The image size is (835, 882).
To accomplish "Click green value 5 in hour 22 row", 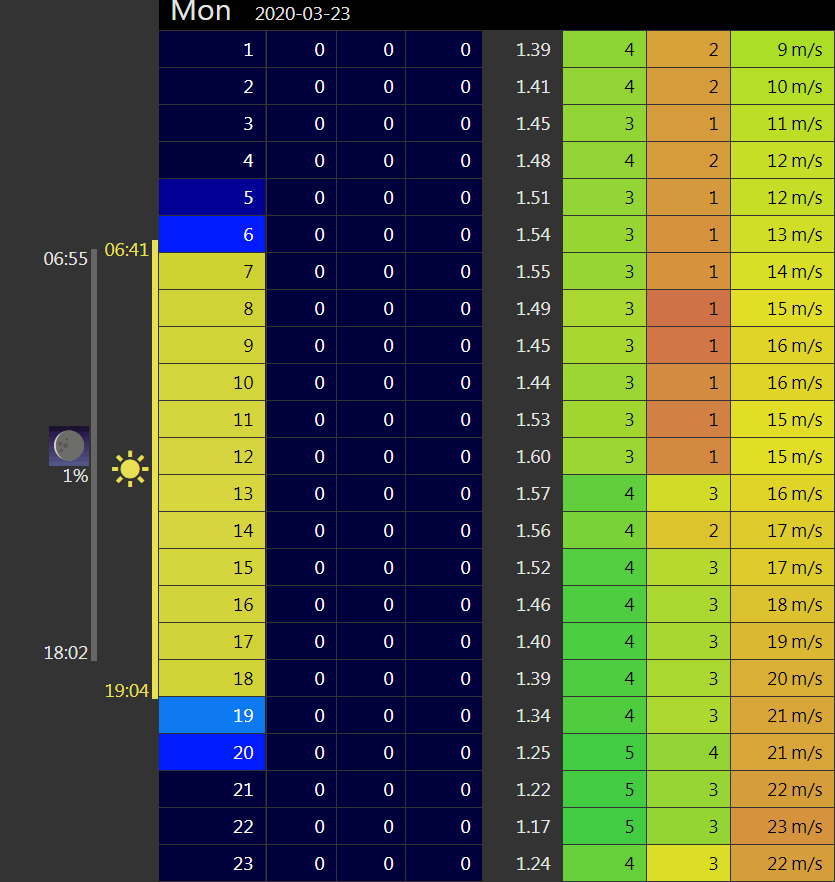I will (x=604, y=827).
